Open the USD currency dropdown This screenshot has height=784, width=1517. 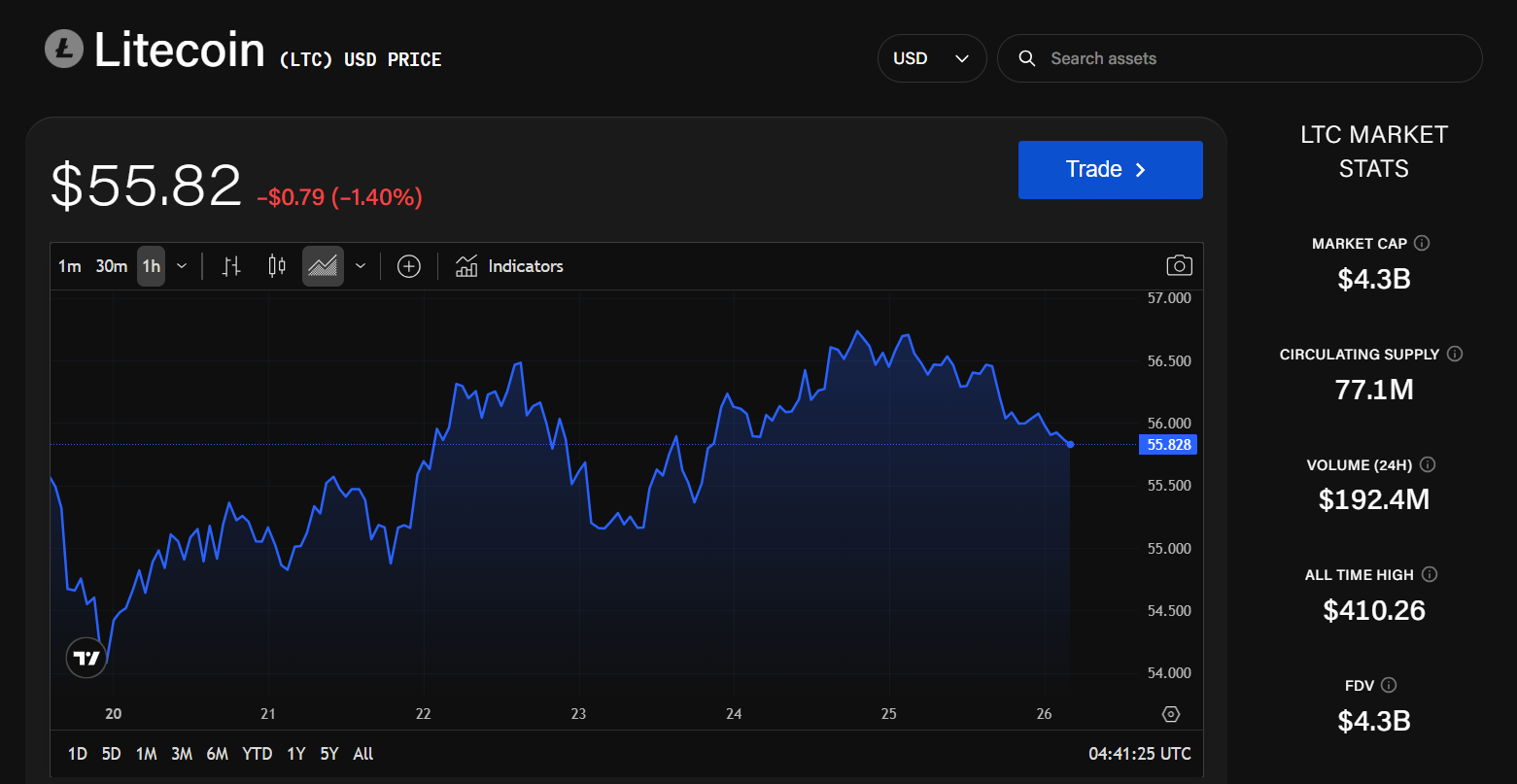click(932, 58)
